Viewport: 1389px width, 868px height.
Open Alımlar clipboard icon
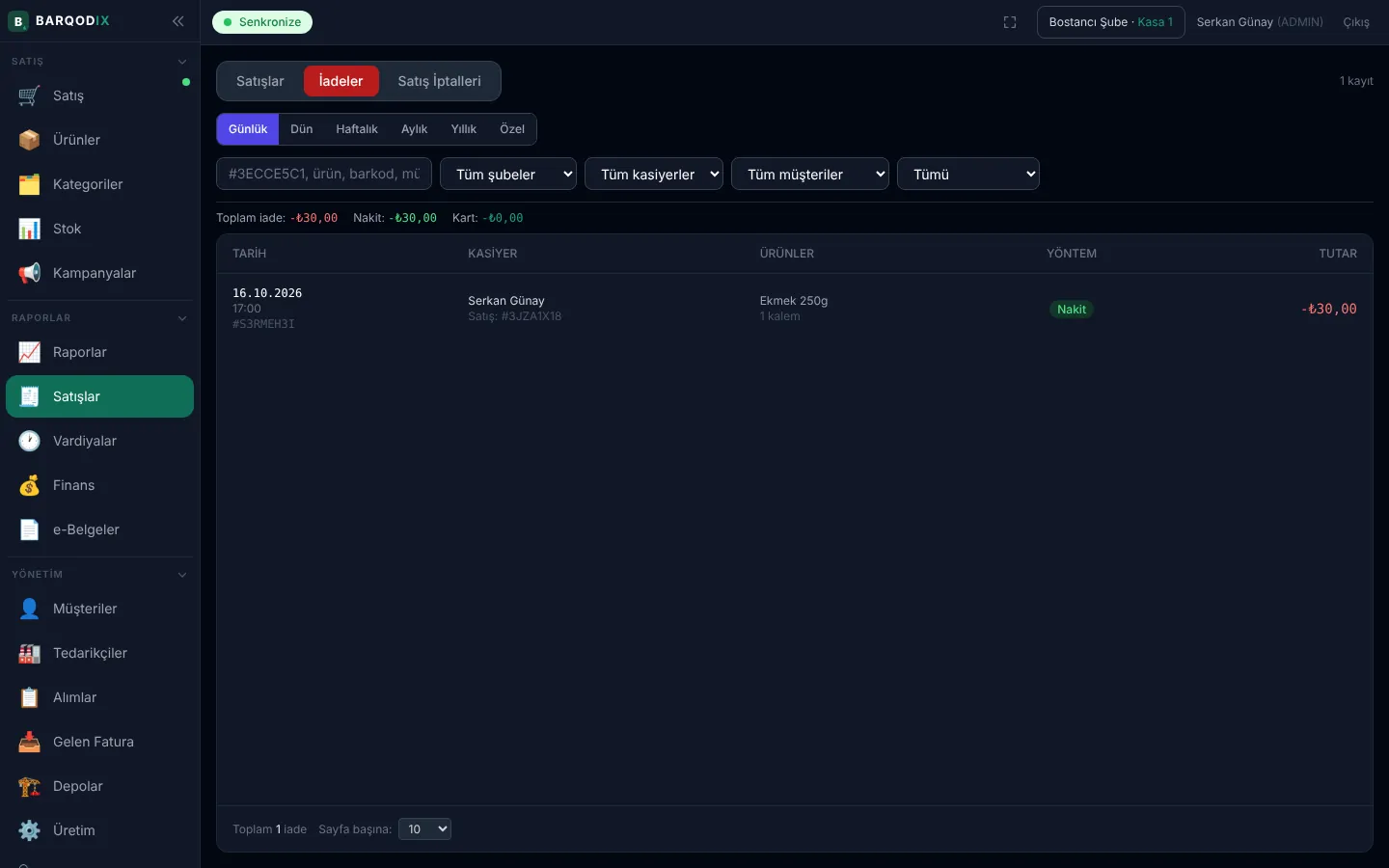point(30,697)
